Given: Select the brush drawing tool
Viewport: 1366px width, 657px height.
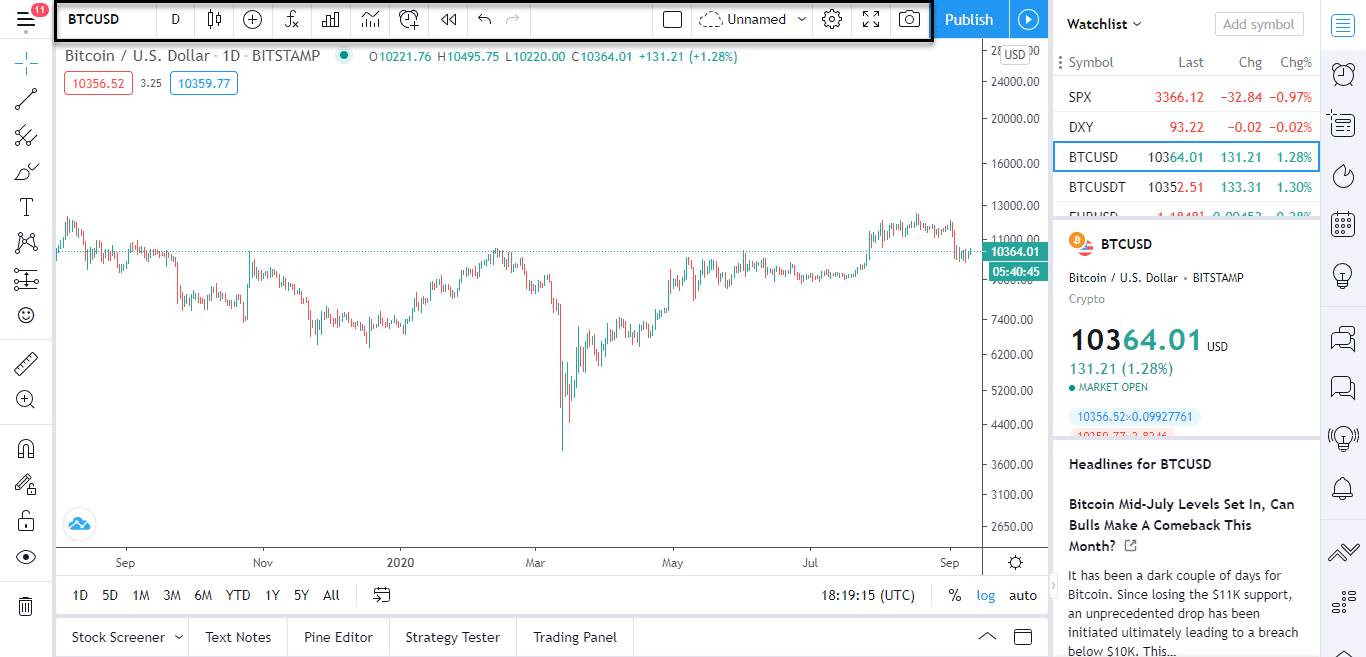Looking at the screenshot, I should 26,171.
